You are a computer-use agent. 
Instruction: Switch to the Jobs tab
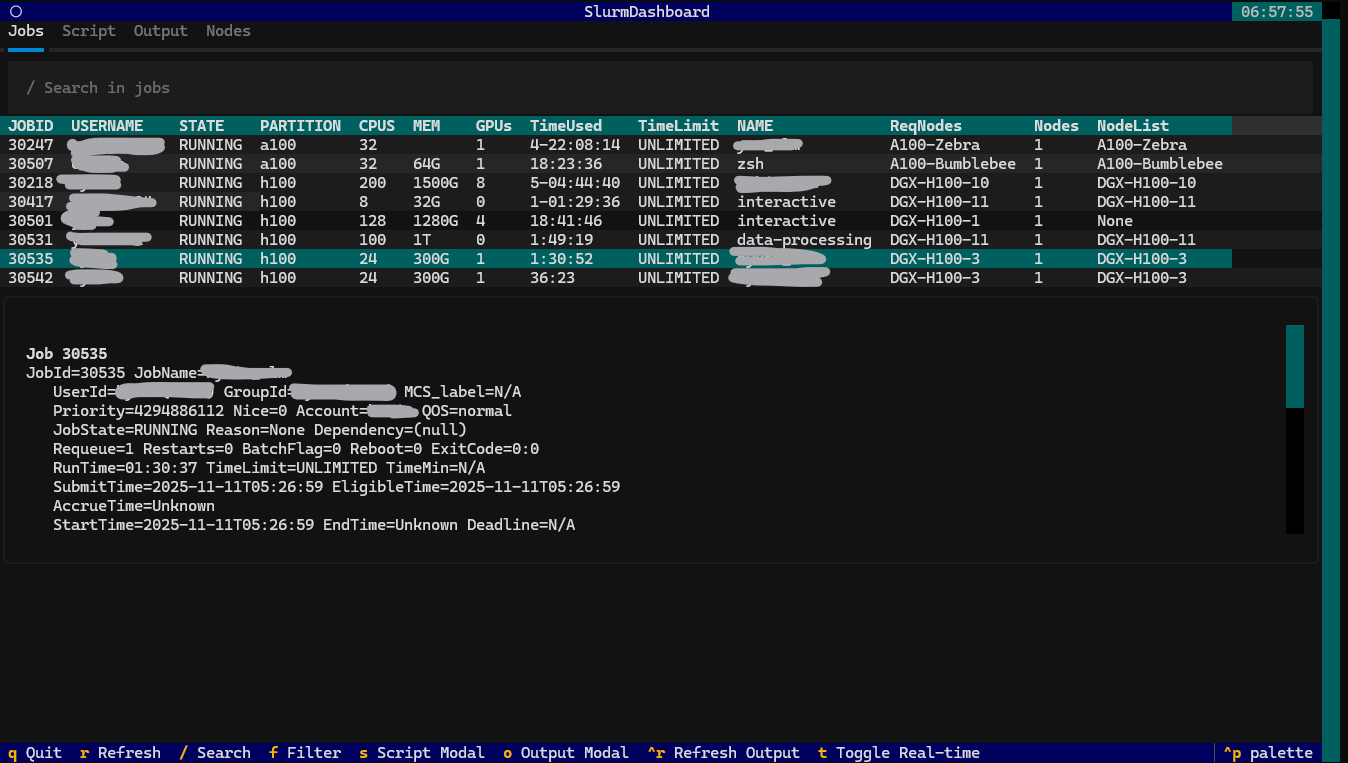26,31
